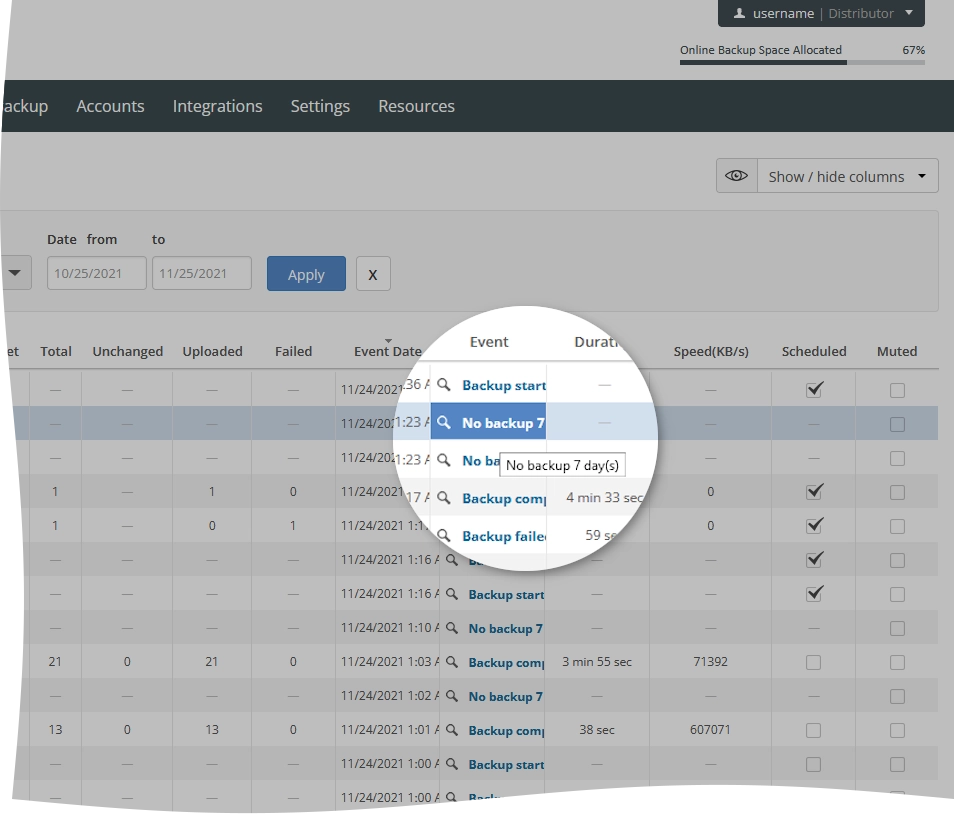This screenshot has height=814, width=954.
Task: Click the Speed(KB/s) column header
Action: click(711, 351)
